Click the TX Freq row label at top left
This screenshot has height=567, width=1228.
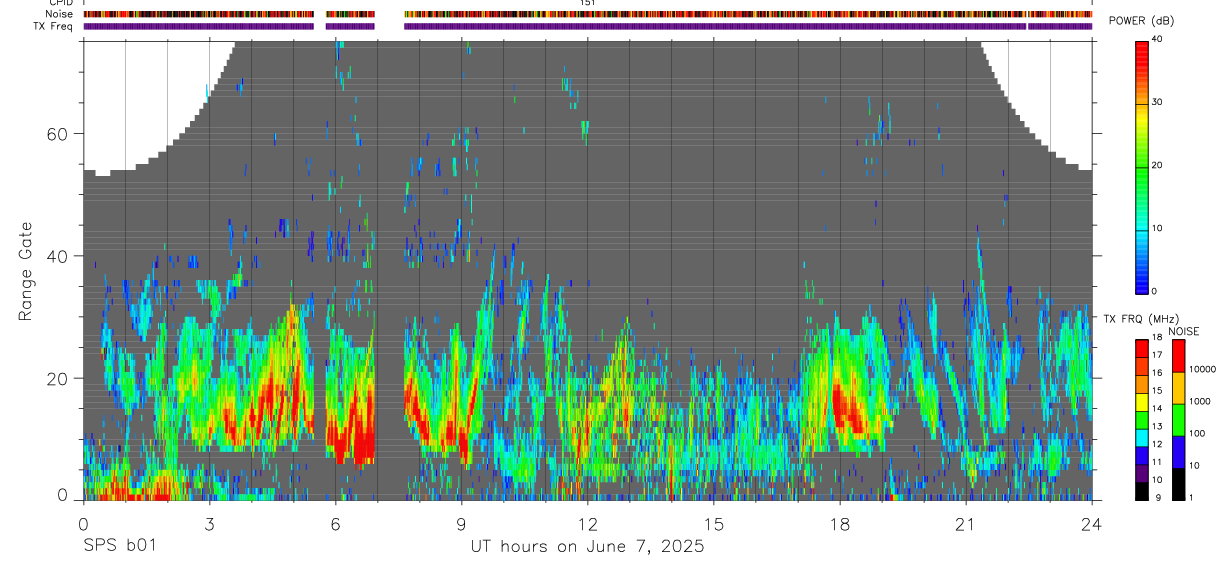[x=54, y=26]
